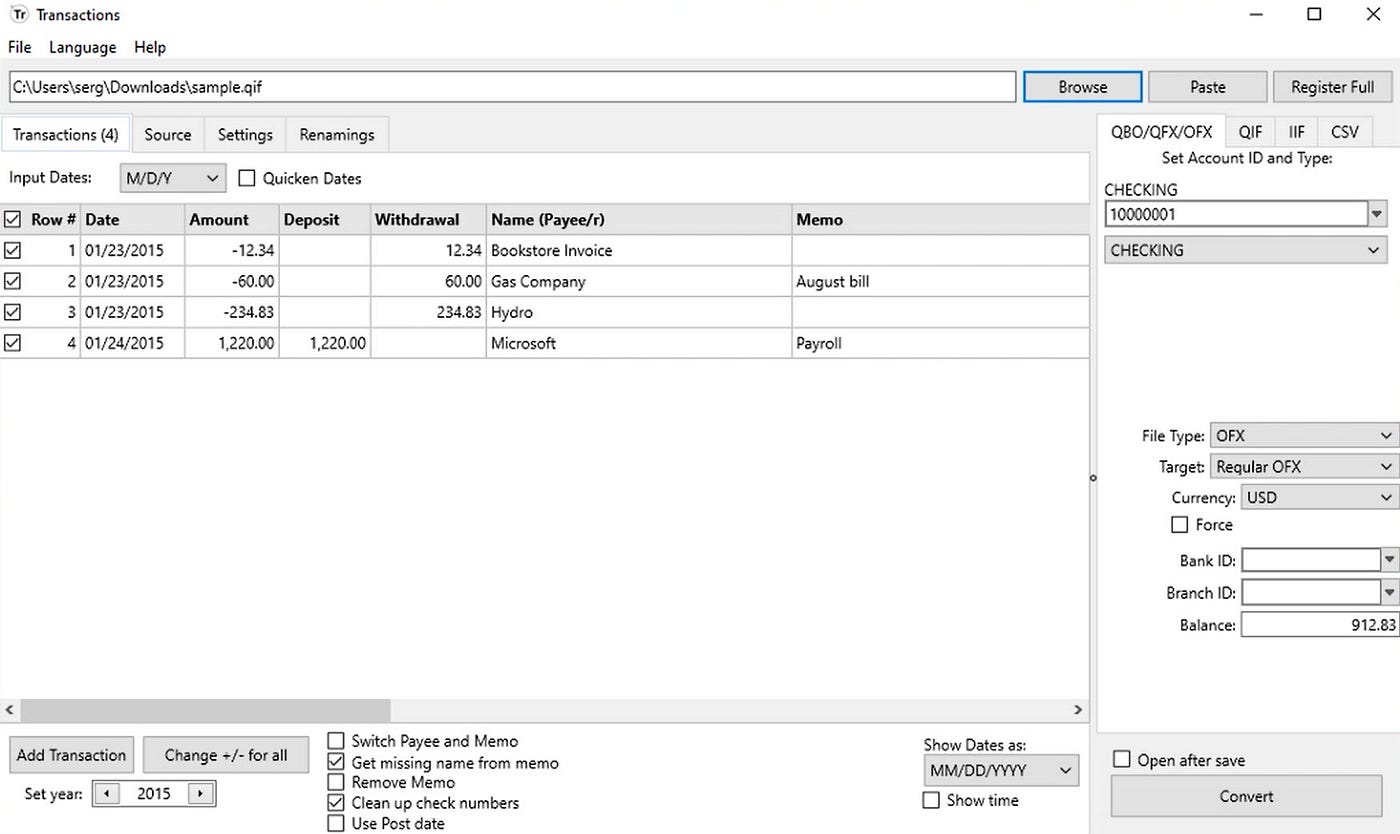Open the CHECKING account type dropdown

1246,250
